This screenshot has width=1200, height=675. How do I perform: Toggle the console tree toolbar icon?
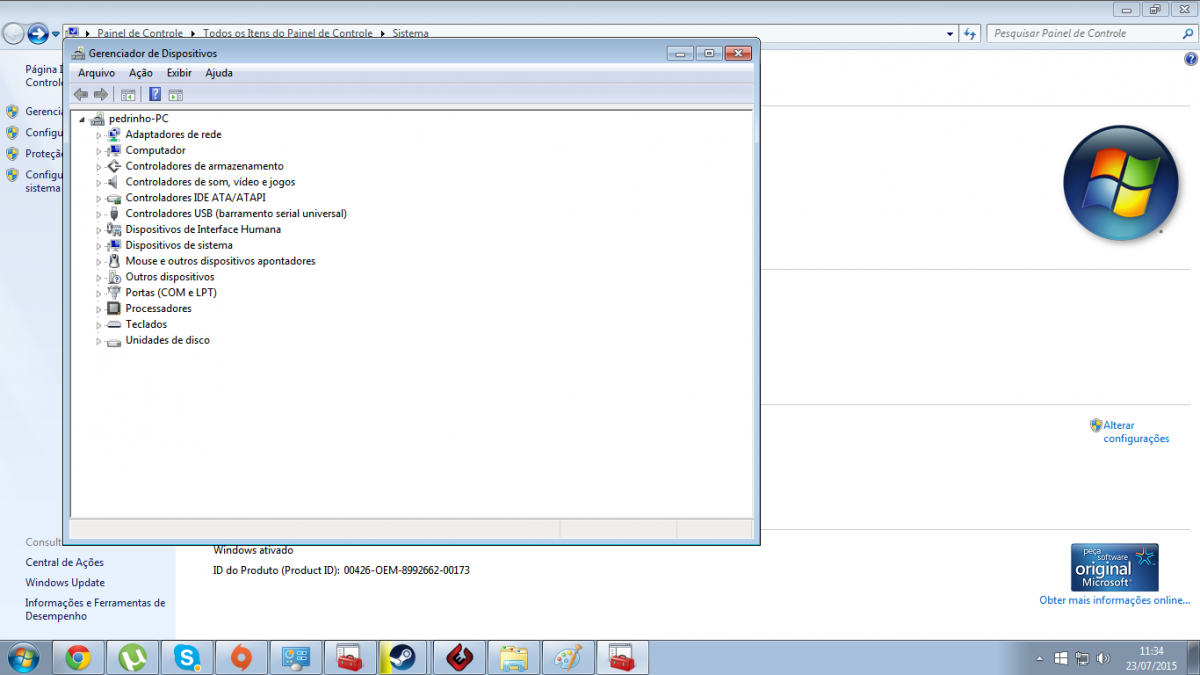point(127,95)
